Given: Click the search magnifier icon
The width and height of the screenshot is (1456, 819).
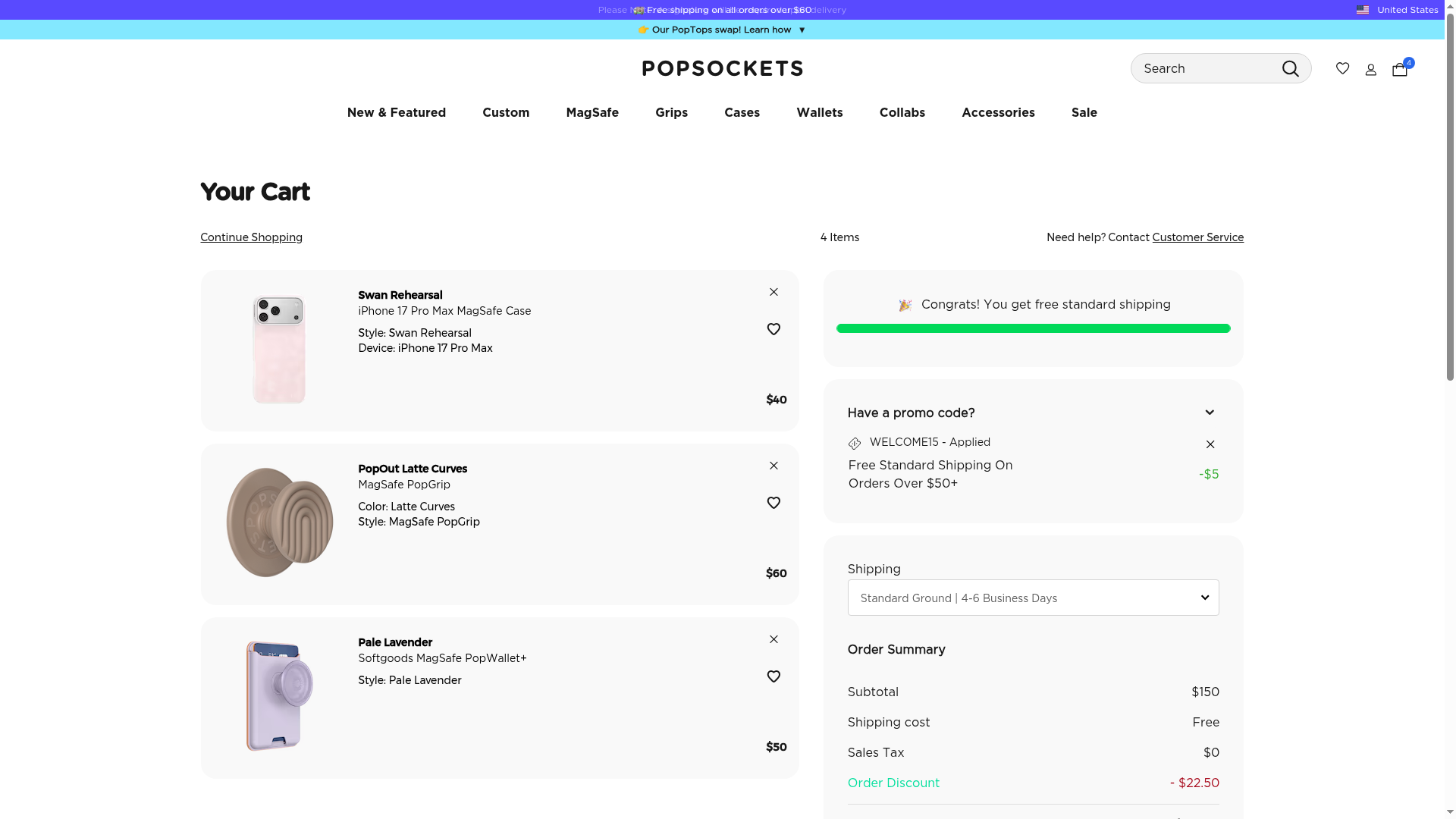Looking at the screenshot, I should tap(1290, 69).
